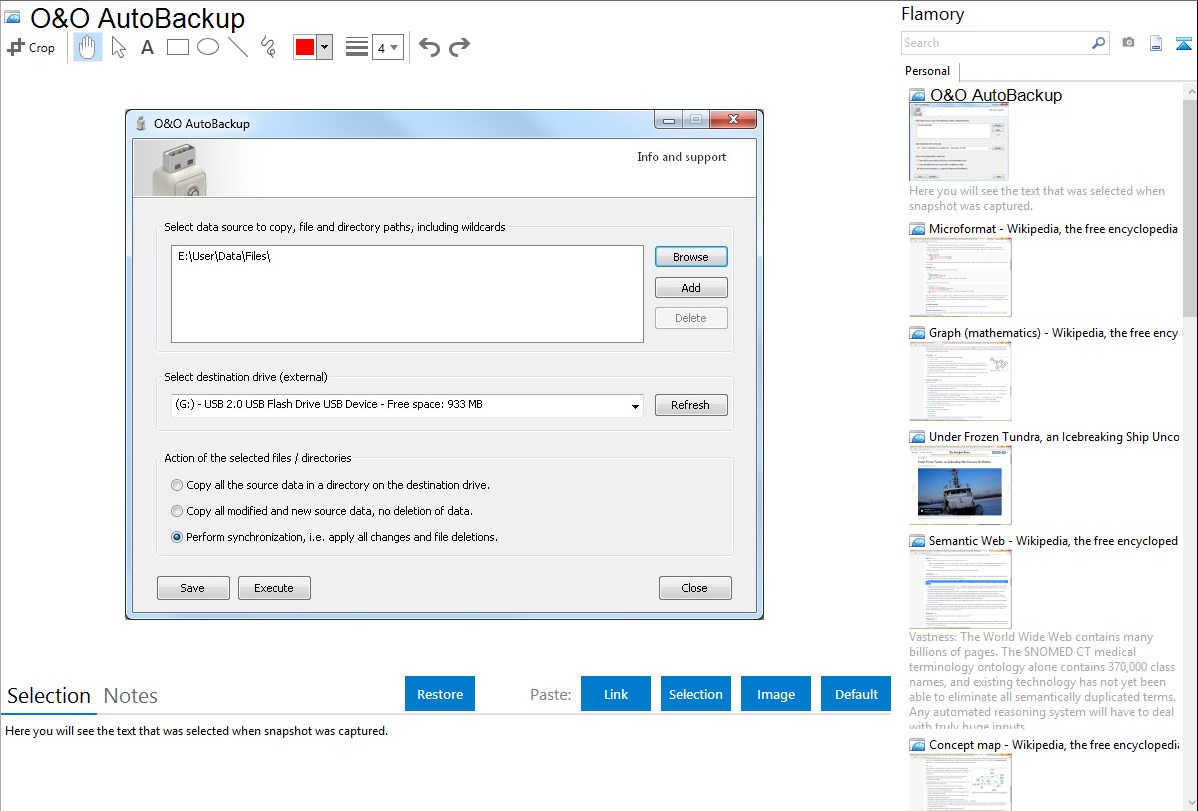Click the Flamory search magnifier icon
This screenshot has height=811, width=1198.
tap(1098, 43)
